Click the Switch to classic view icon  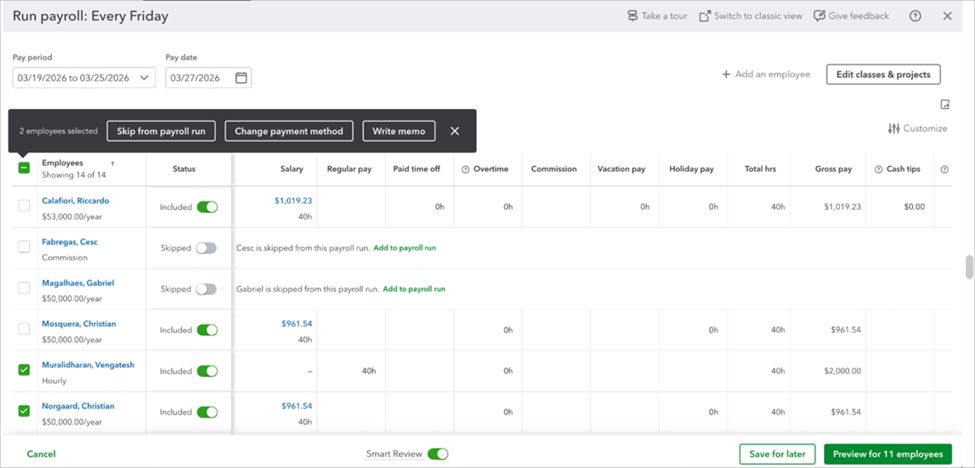click(x=705, y=16)
